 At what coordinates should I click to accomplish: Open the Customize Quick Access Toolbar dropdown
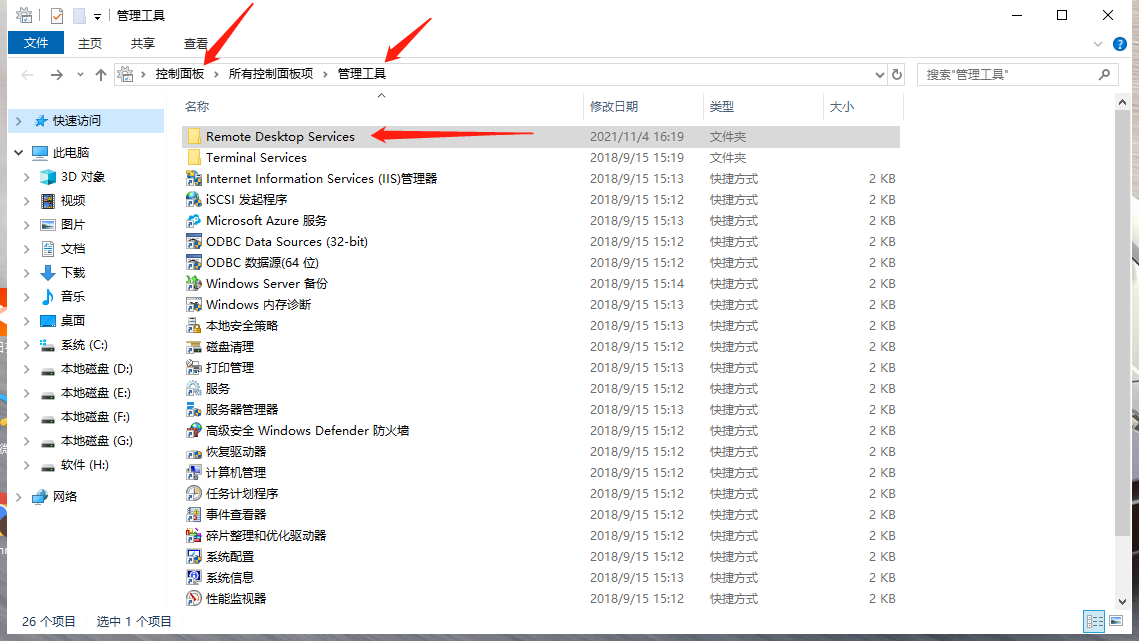tap(97, 16)
